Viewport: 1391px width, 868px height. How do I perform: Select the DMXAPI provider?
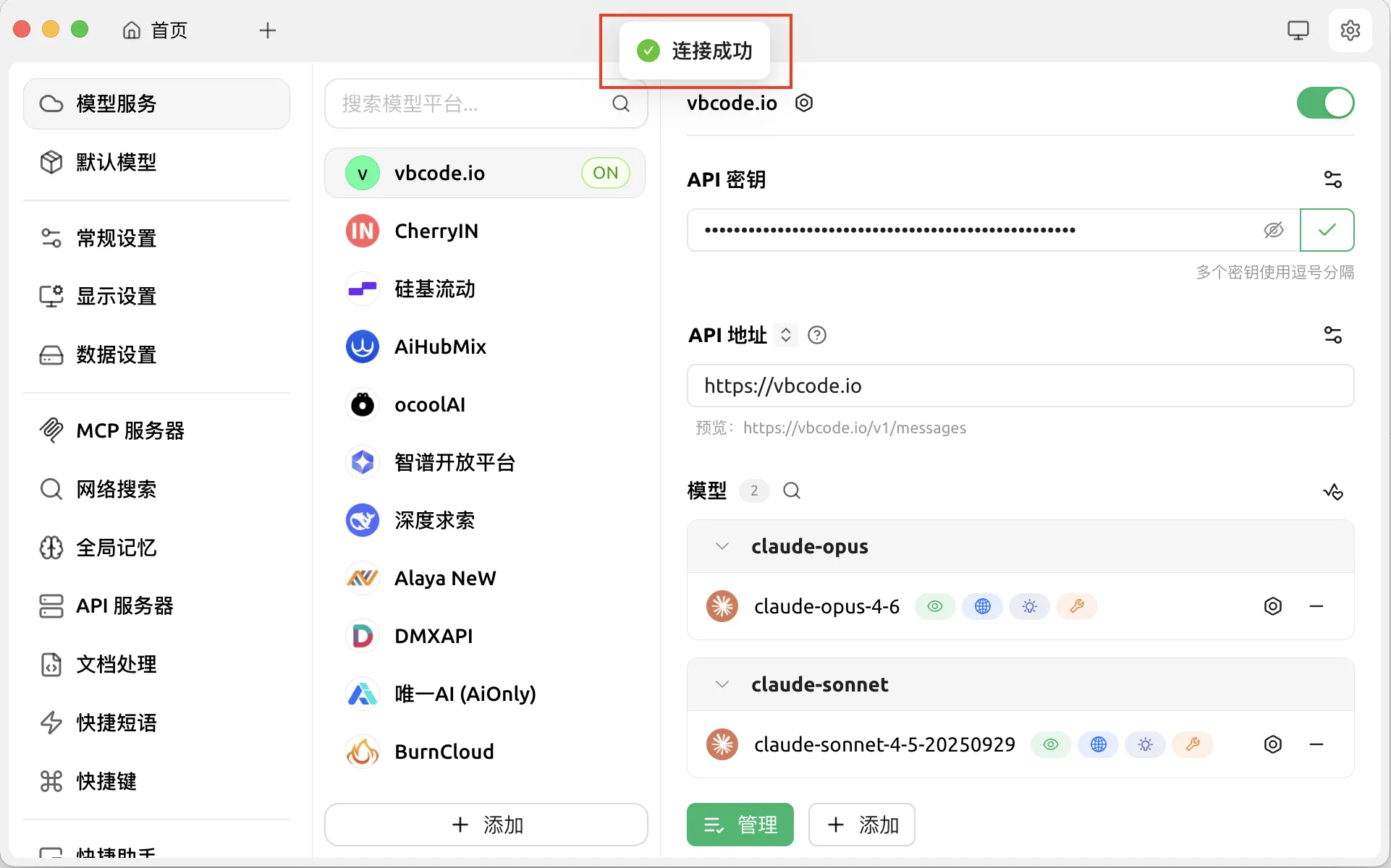click(x=485, y=636)
